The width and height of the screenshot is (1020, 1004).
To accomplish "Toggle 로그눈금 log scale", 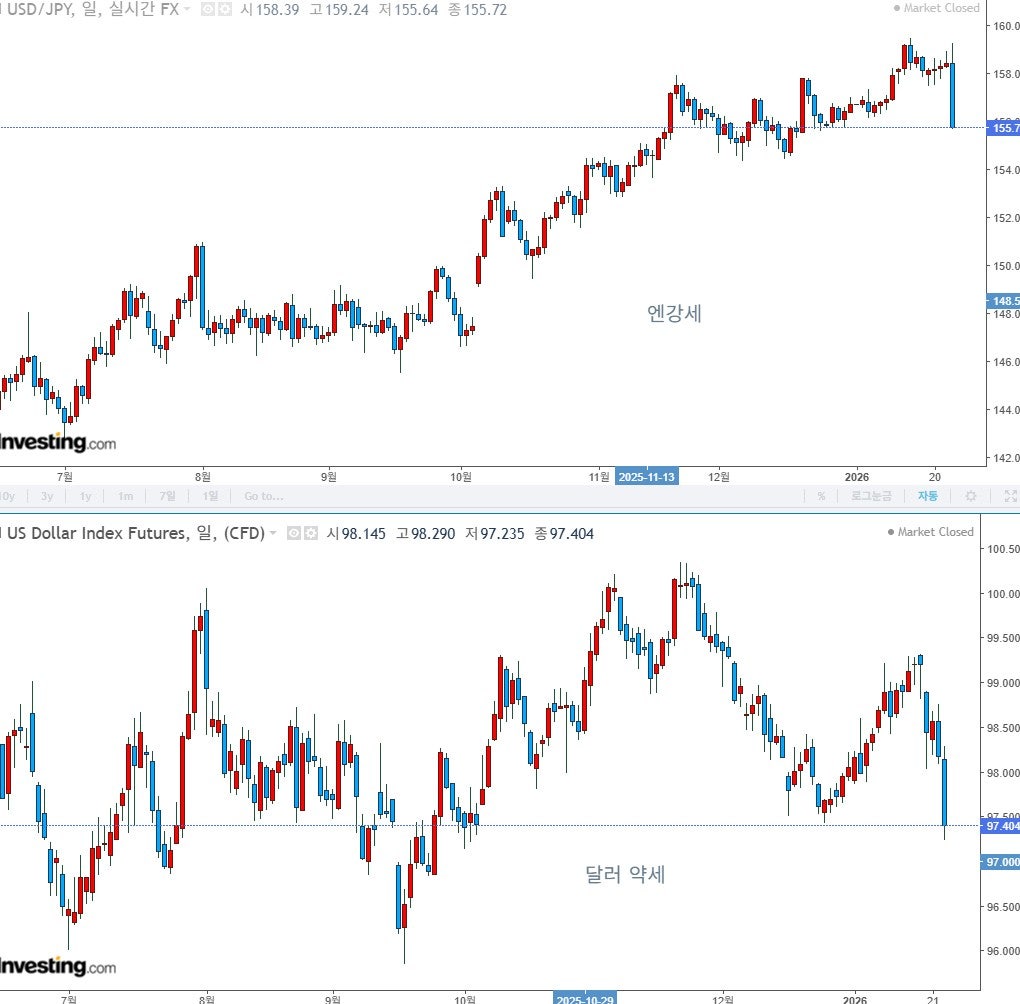I will point(871,496).
